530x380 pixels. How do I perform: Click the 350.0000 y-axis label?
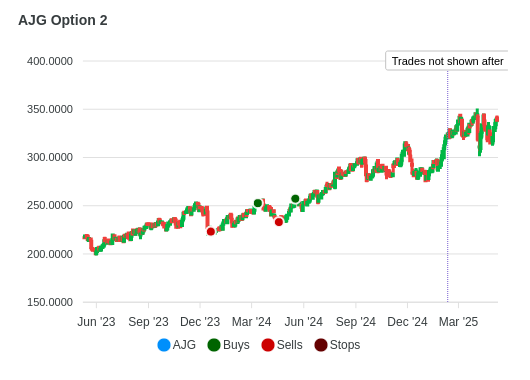coord(50,109)
